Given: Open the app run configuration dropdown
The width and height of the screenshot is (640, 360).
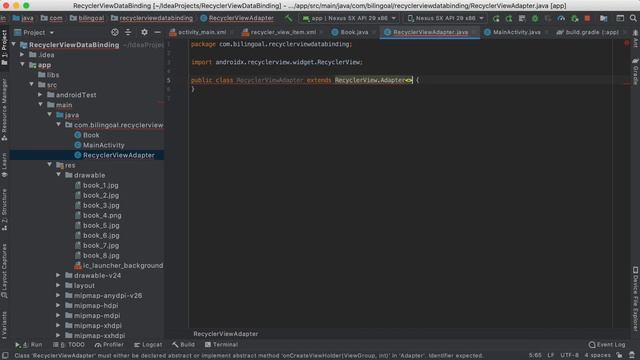Looking at the screenshot, I should coord(349,18).
